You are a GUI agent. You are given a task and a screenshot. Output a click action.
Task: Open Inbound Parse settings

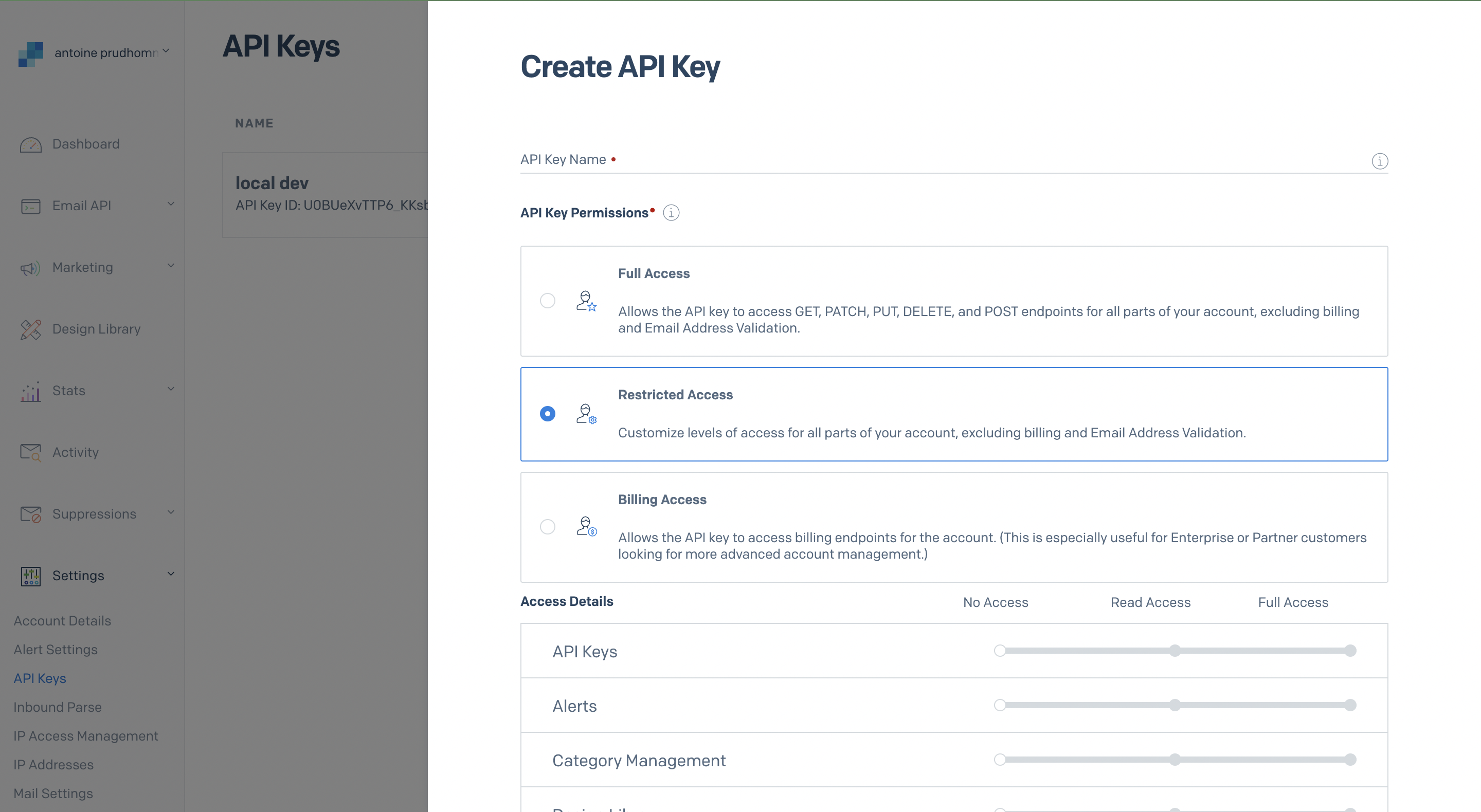tap(58, 707)
